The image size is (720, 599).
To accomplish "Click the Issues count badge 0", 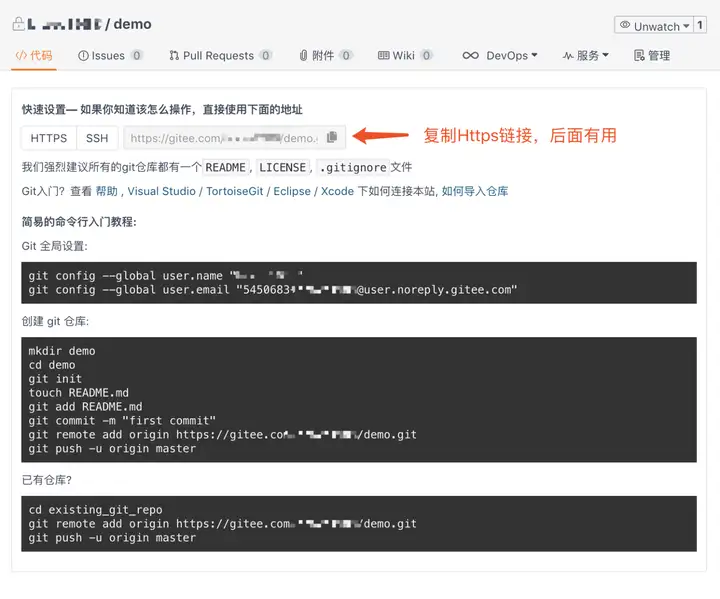I will [136, 56].
